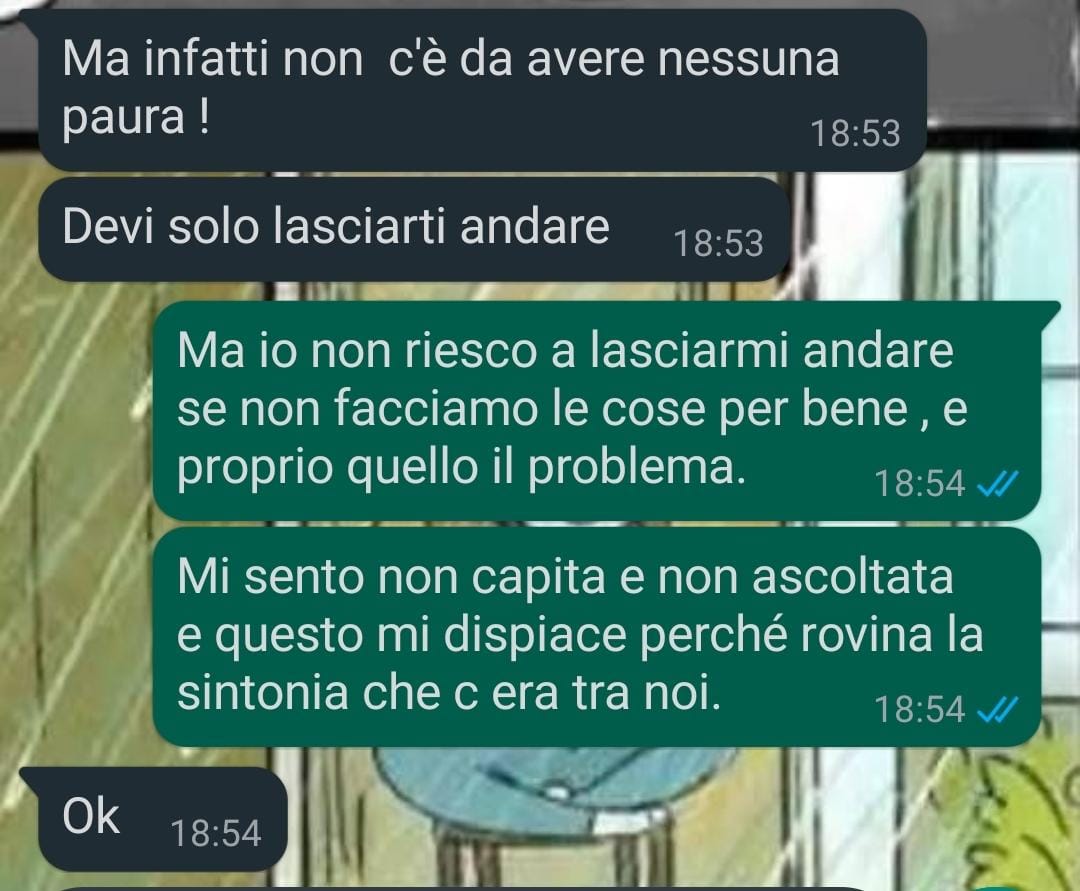This screenshot has width=1080, height=891.
Task: Click the blue read ticks on 'proprio quello il problema'
Action: [997, 485]
